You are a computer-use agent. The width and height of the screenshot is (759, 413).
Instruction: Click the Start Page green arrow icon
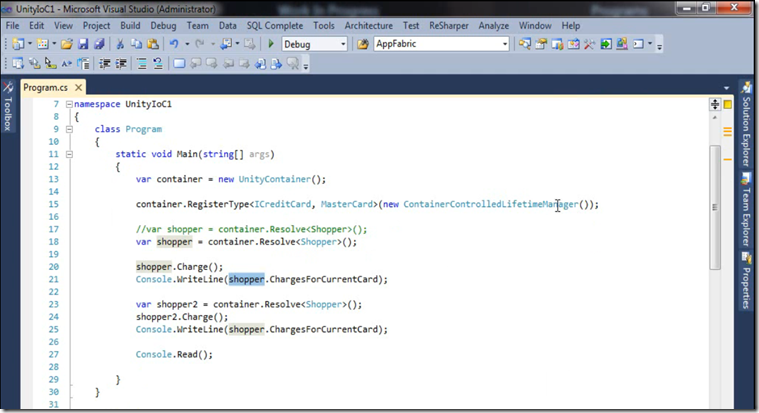pyautogui.click(x=606, y=44)
